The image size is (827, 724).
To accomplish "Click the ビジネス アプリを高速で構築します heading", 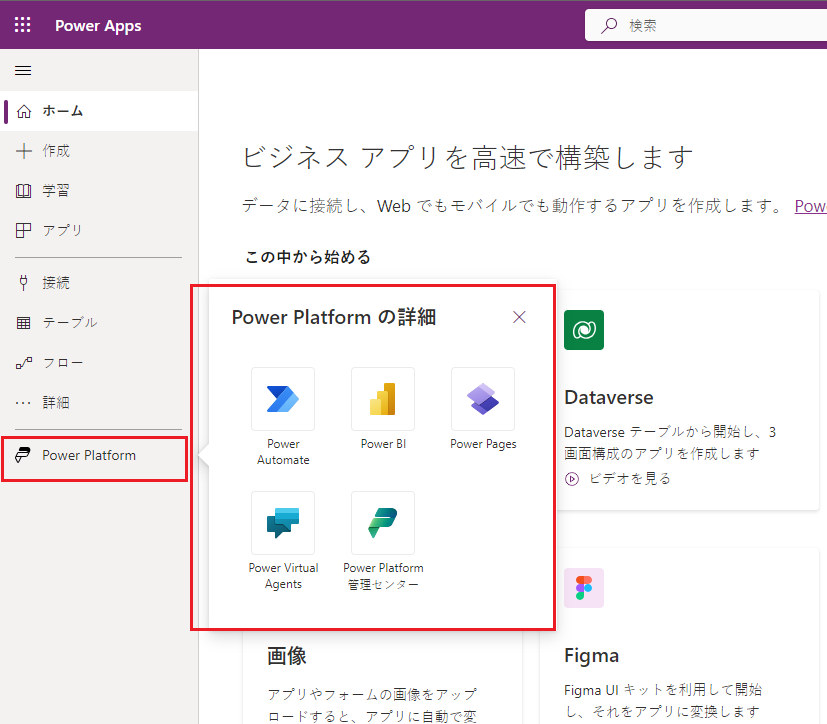I will [x=467, y=158].
